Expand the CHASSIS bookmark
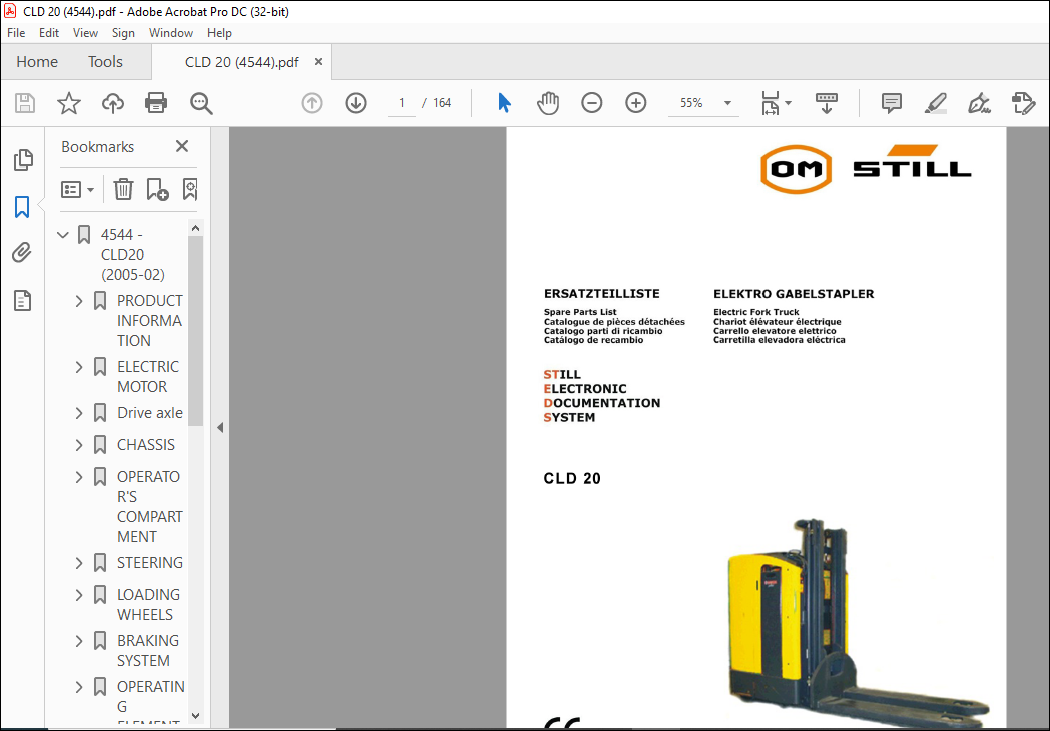Screen dimensions: 1050x731 point(79,445)
